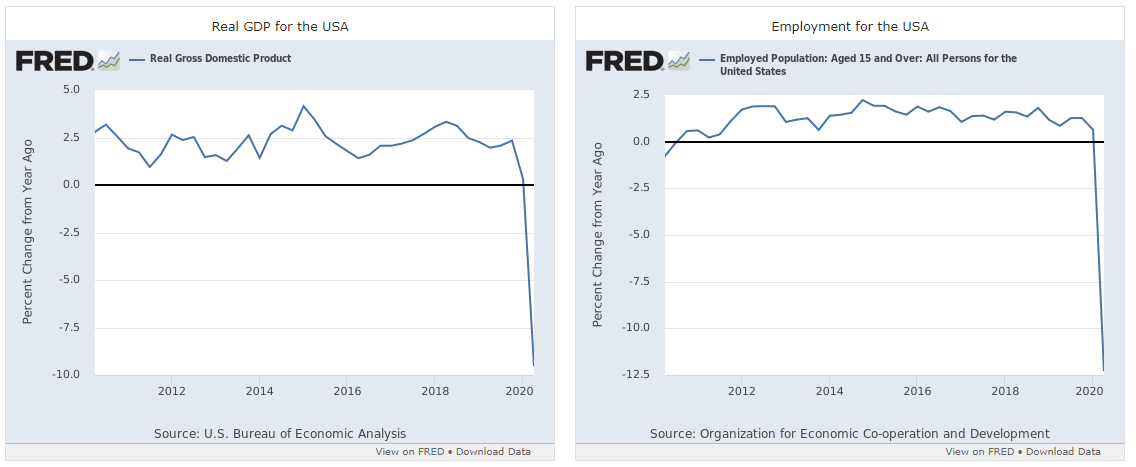Screen dimensions: 1136x467
Task: Click the 2020 x-axis label on the GDP chart
Action: point(521,390)
